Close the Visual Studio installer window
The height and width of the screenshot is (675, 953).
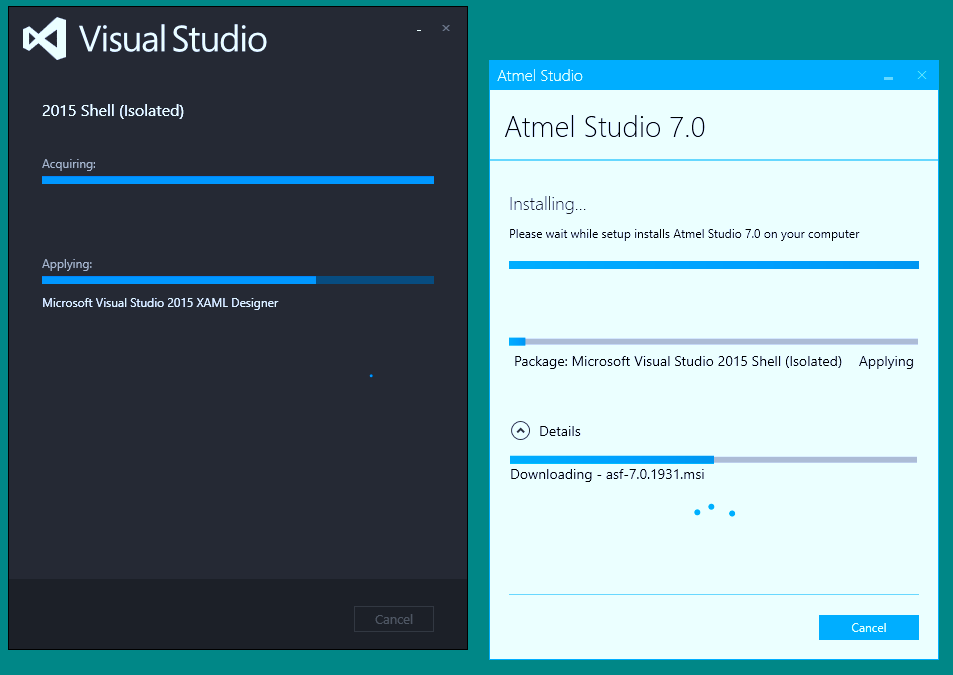(446, 29)
